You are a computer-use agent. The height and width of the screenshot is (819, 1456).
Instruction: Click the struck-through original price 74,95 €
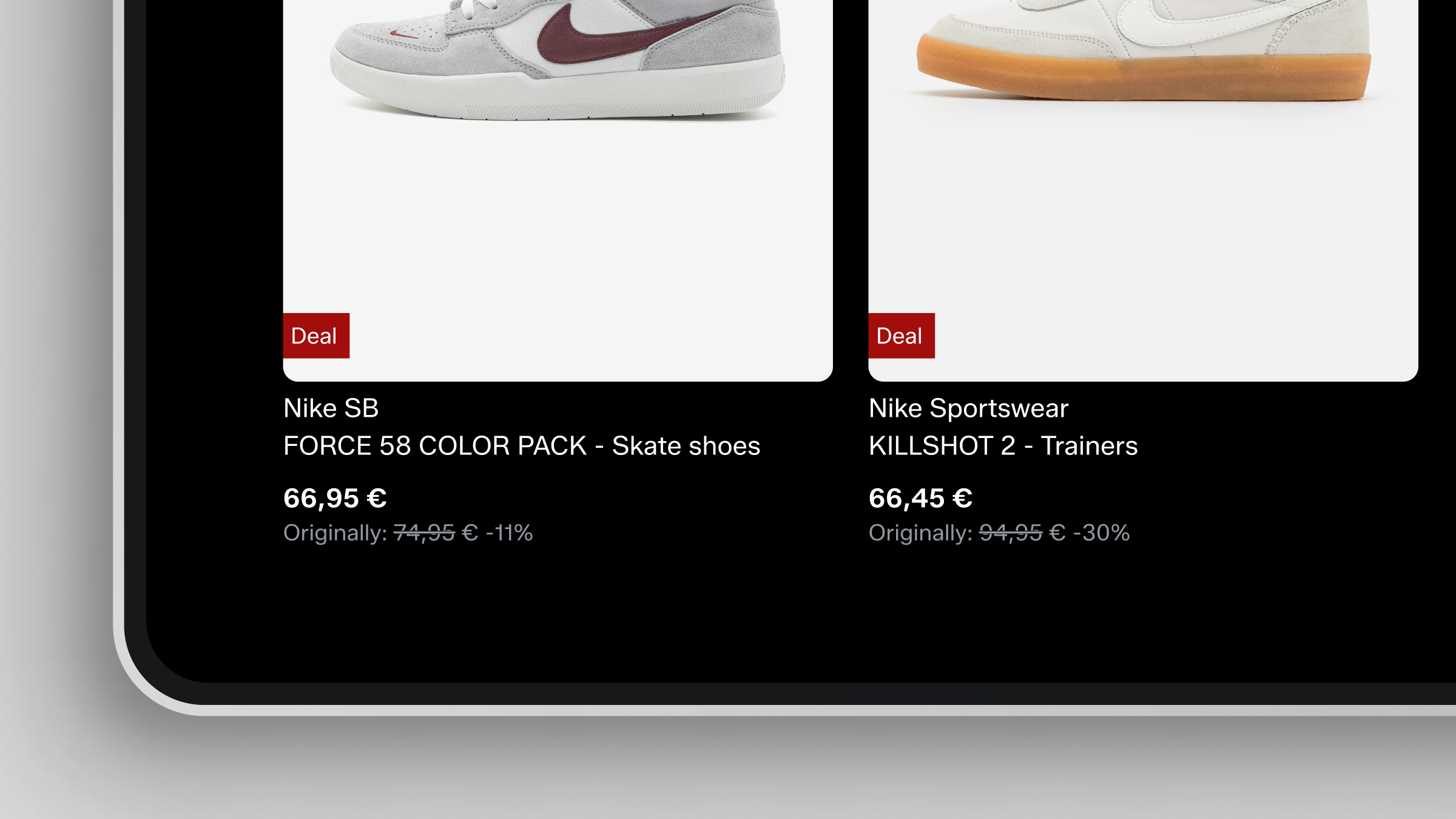[436, 533]
